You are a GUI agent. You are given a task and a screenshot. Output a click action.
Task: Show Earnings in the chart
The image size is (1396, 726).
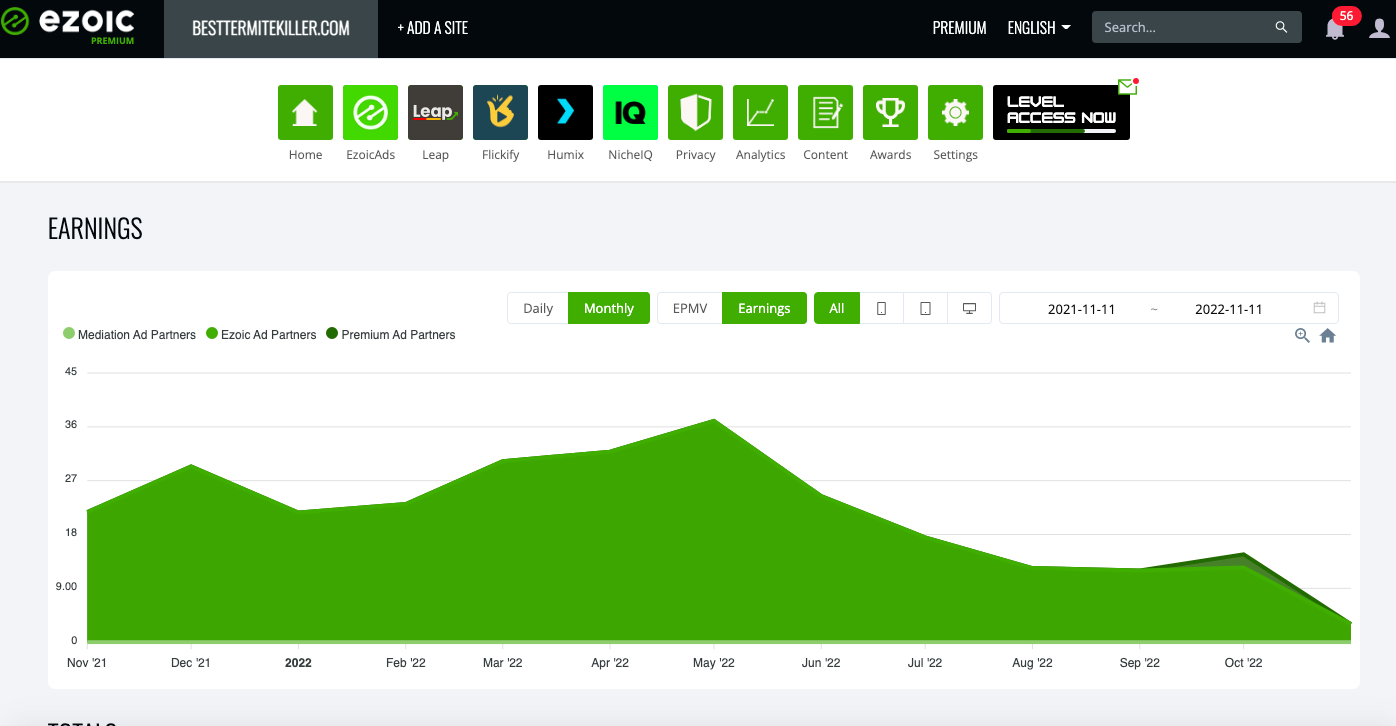pos(764,308)
